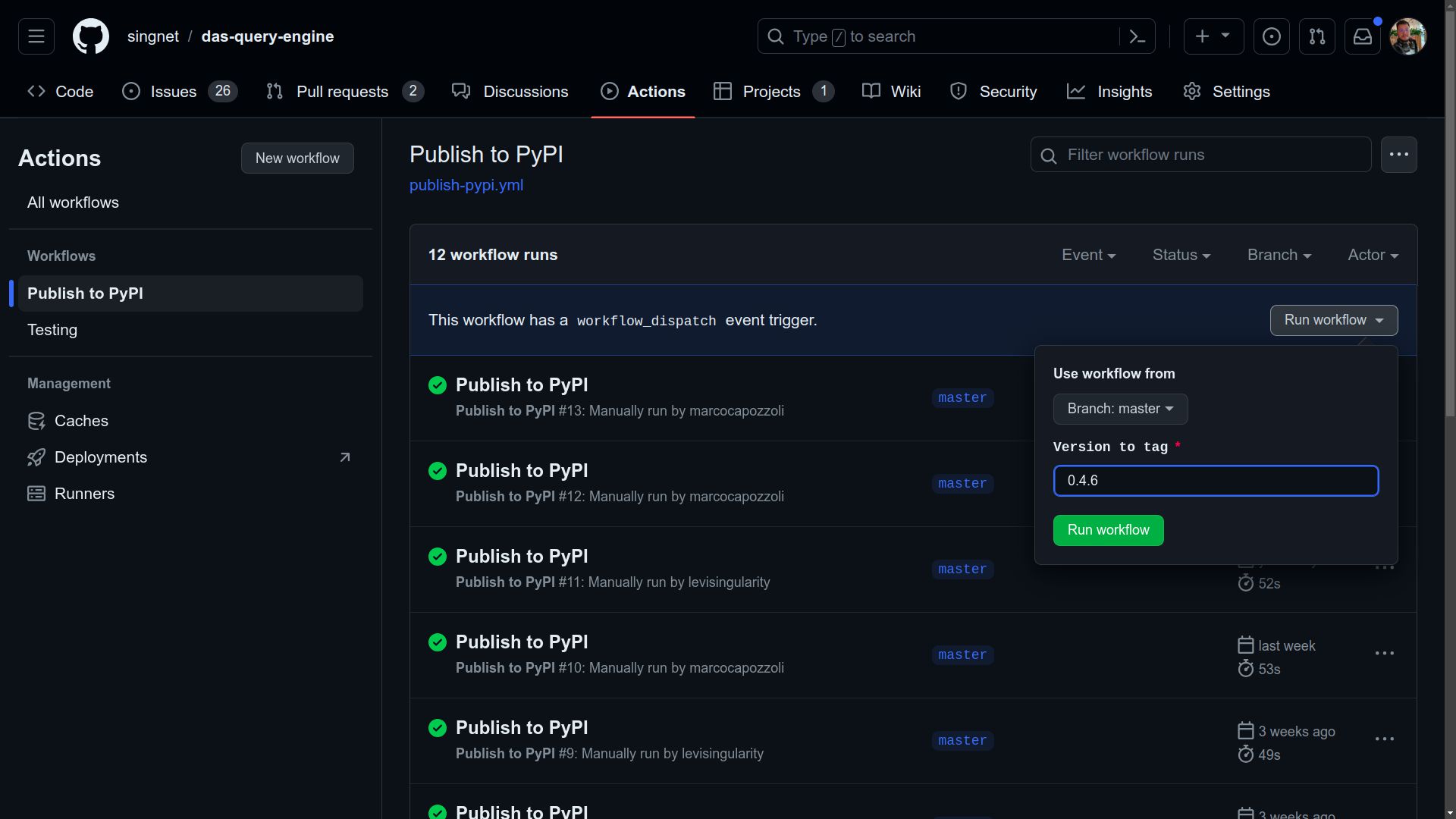
Task: Select the Testing workflow tab
Action: coord(52,329)
